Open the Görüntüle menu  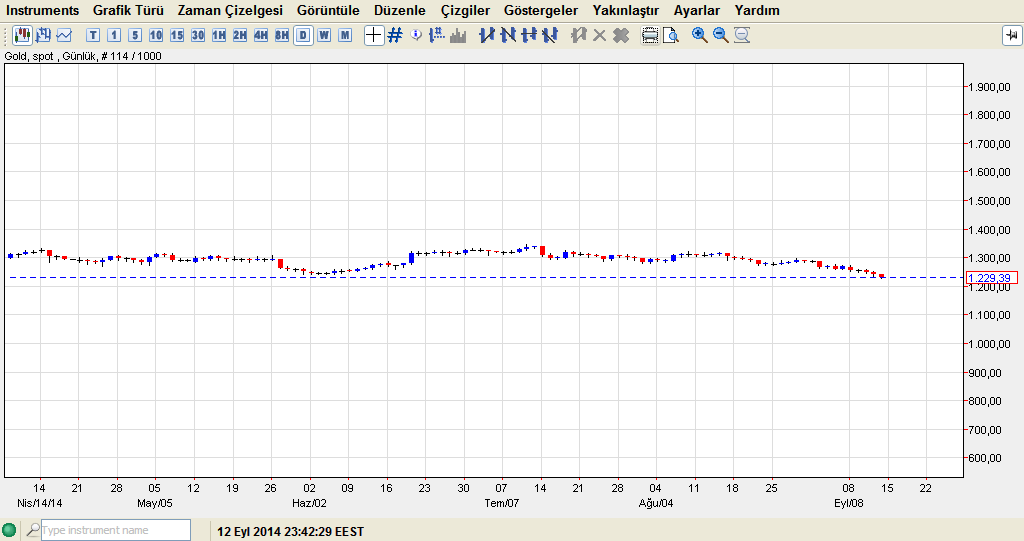pos(328,10)
